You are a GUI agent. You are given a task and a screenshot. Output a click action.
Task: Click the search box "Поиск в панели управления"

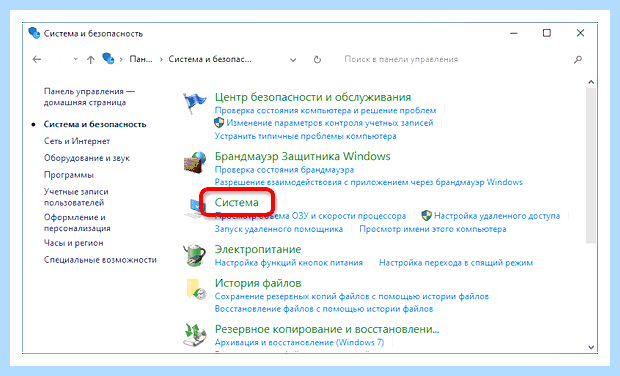coord(401,59)
